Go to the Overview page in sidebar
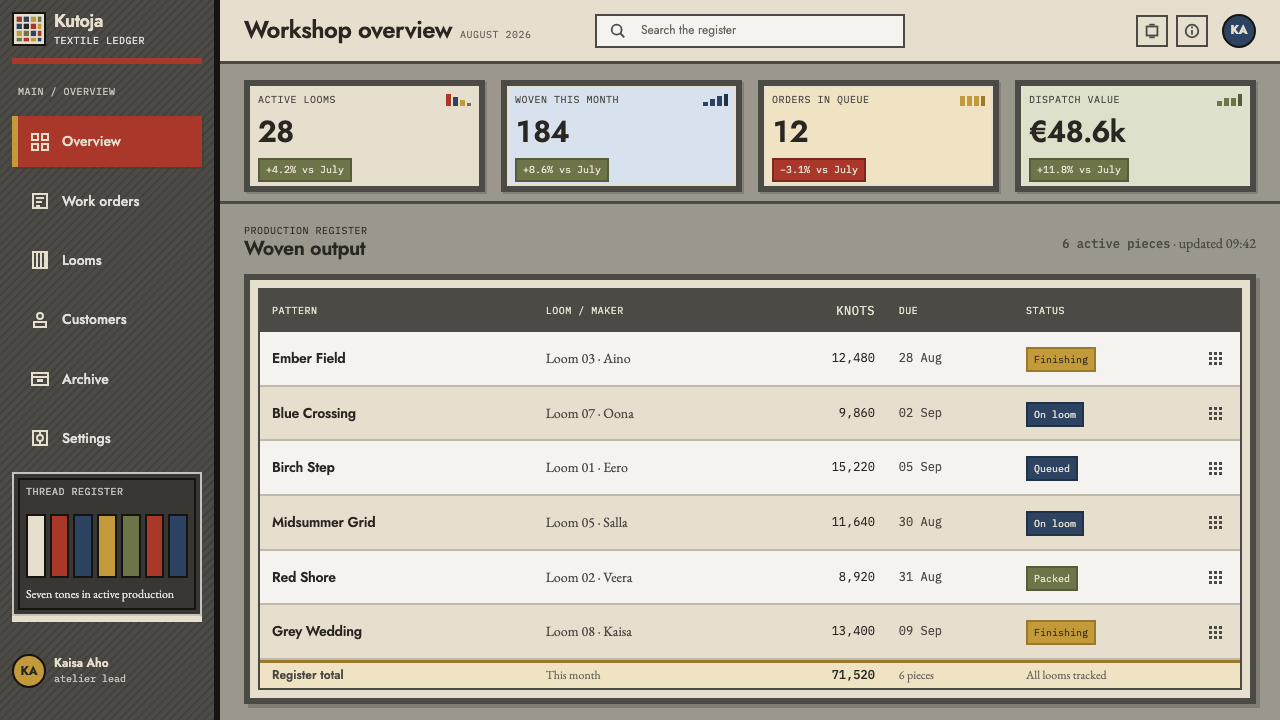The height and width of the screenshot is (720, 1280). click(107, 141)
